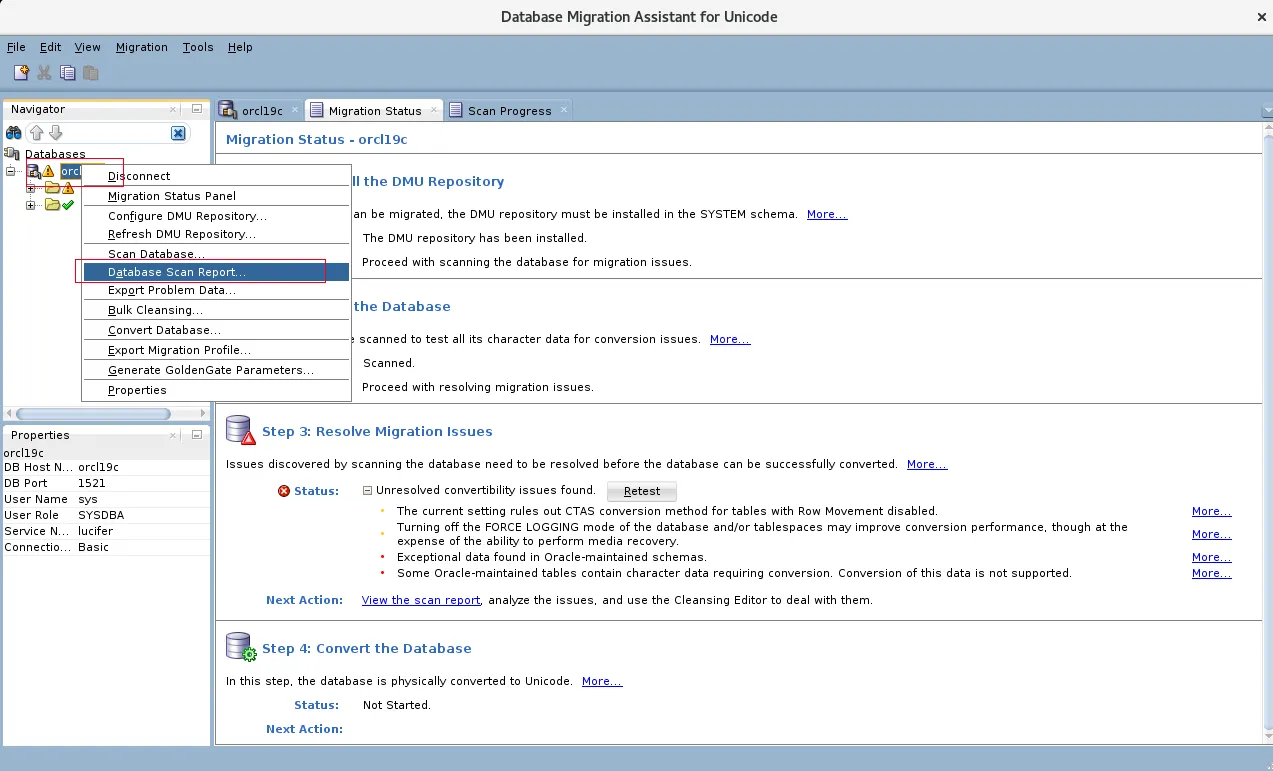Follow the View the scan report link
The image size is (1273, 771).
(x=420, y=600)
